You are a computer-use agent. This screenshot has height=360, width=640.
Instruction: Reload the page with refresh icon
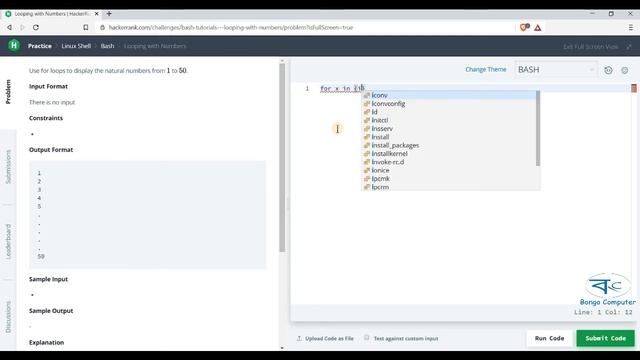(x=36, y=27)
